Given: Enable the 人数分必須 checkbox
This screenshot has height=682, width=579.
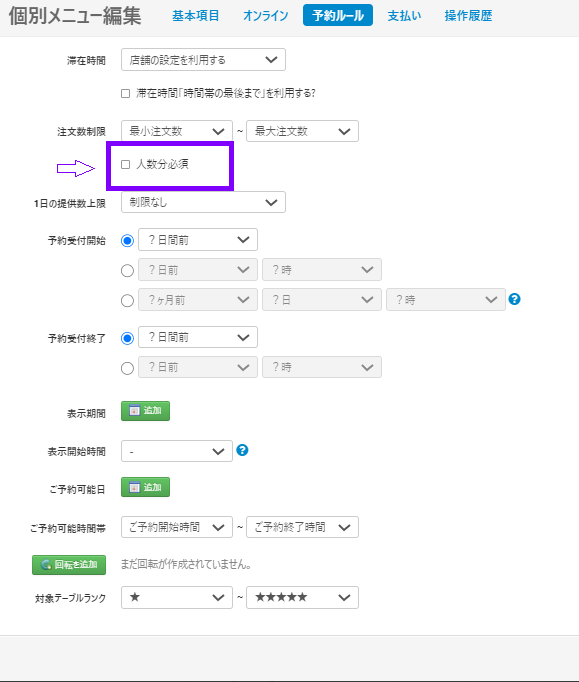Looking at the screenshot, I should [x=126, y=164].
